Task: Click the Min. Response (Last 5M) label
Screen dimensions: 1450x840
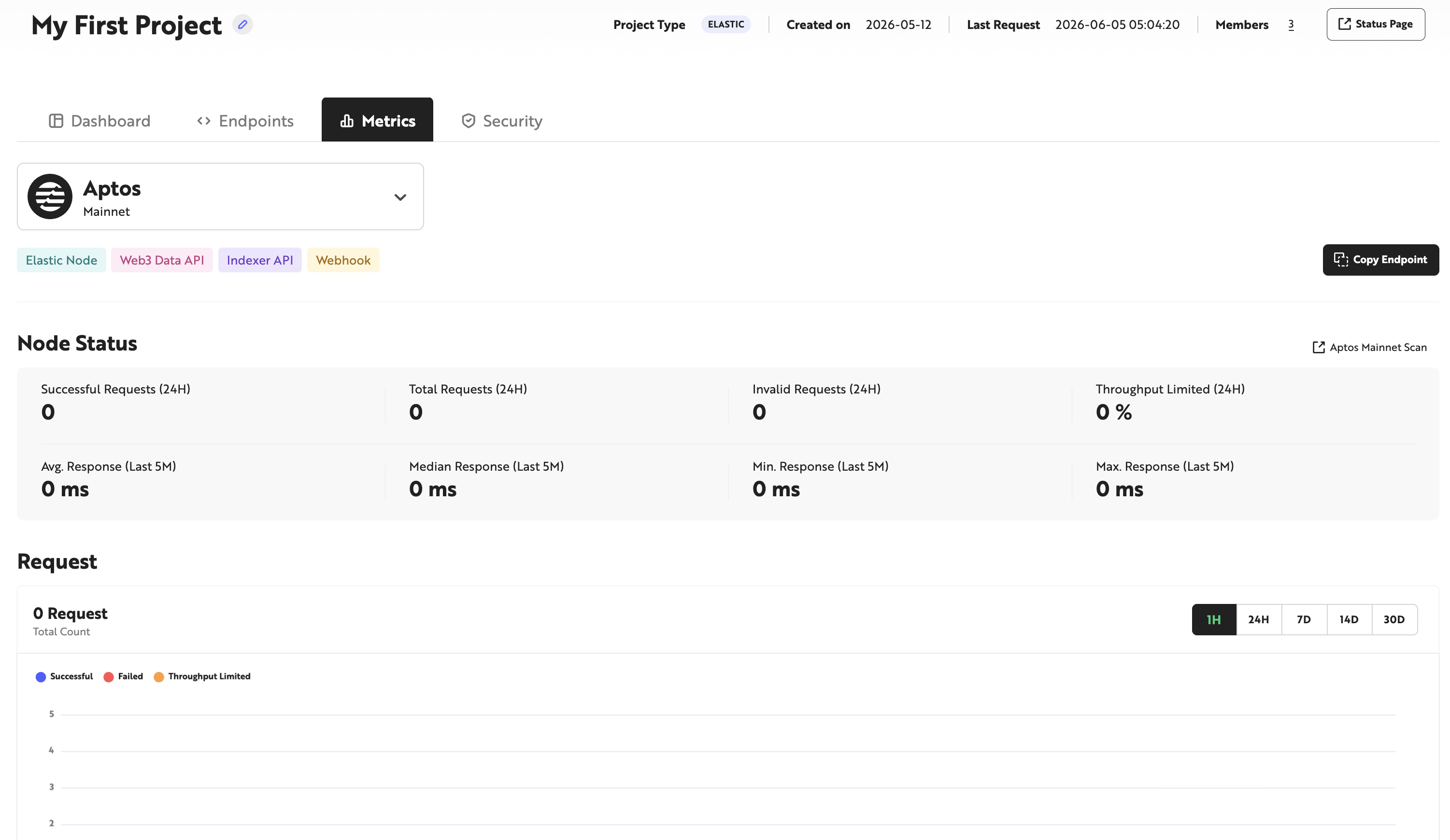Action: pyautogui.click(x=821, y=466)
